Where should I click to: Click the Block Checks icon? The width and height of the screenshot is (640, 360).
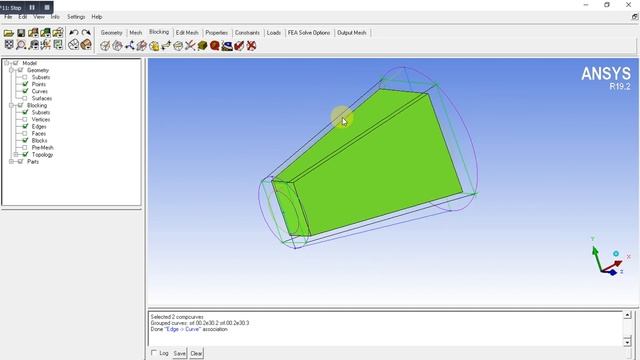[239, 46]
